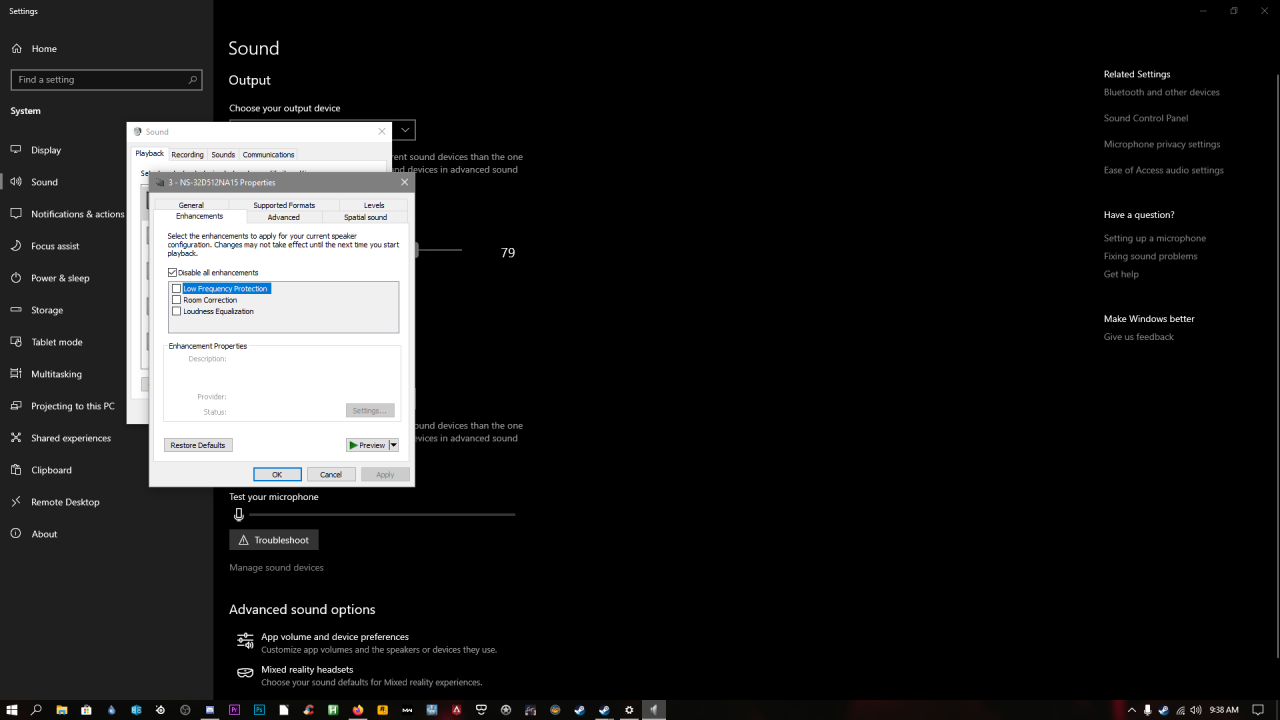Click the master volume slider handle

tap(416, 251)
